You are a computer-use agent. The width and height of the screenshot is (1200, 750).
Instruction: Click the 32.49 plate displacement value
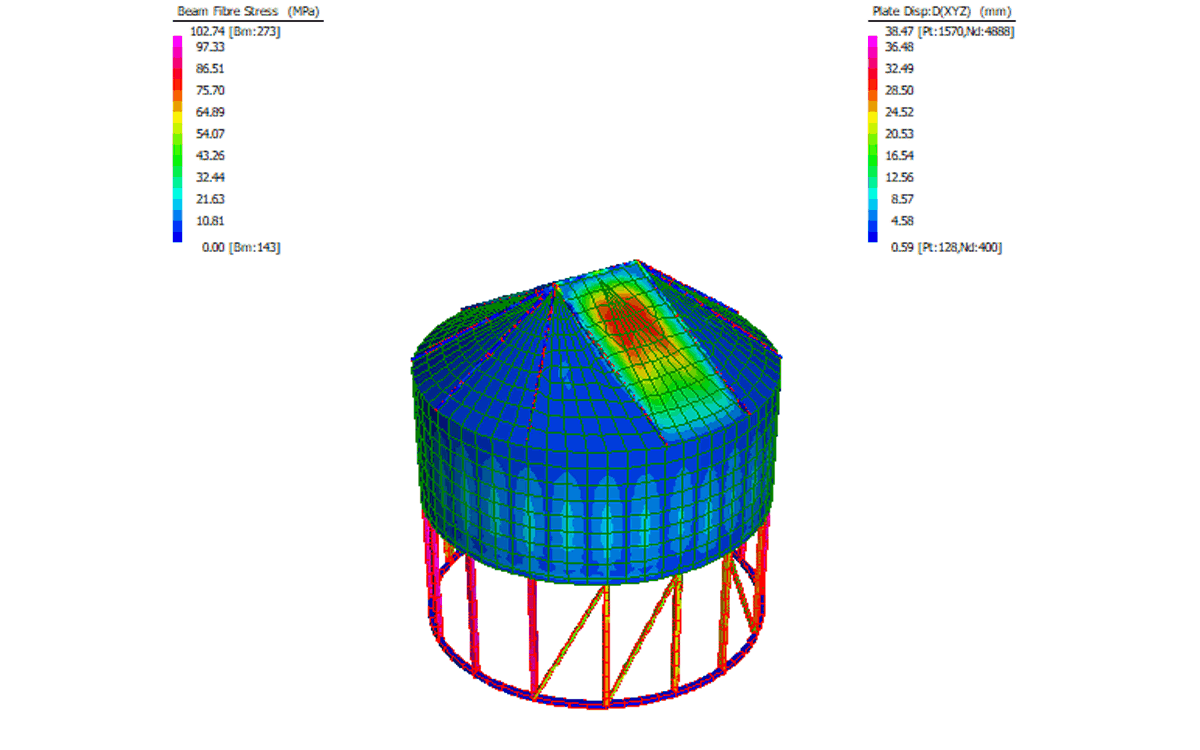[x=900, y=69]
